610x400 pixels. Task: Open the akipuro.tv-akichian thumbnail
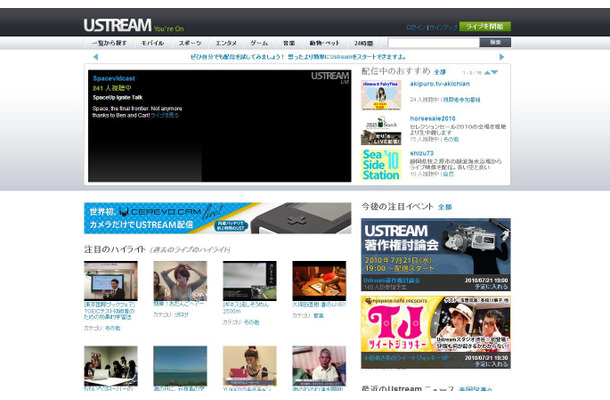pos(381,95)
